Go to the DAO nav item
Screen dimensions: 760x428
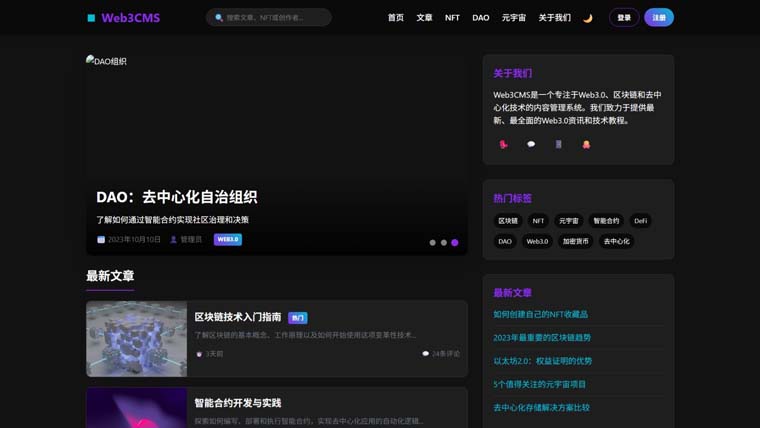pyautogui.click(x=481, y=17)
